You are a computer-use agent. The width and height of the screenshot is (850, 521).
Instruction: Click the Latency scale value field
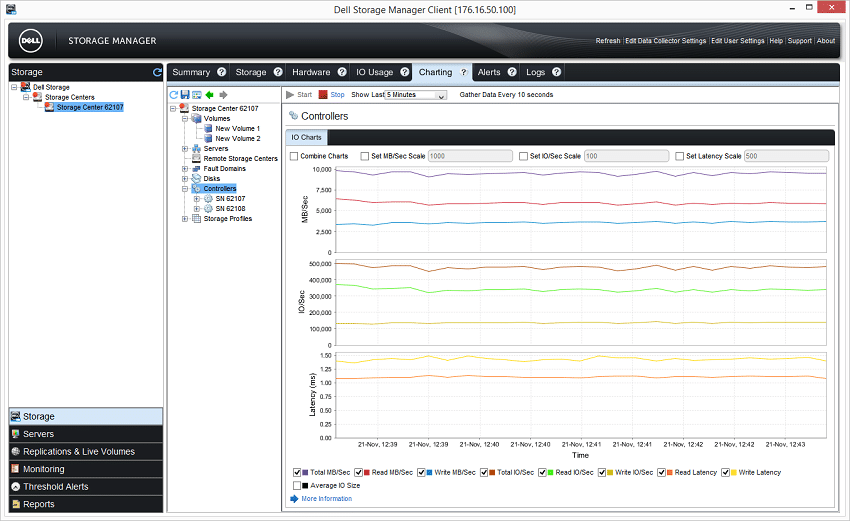click(786, 156)
